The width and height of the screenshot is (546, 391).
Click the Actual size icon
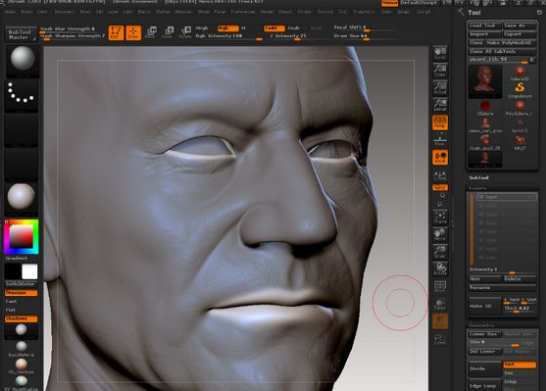click(x=440, y=88)
